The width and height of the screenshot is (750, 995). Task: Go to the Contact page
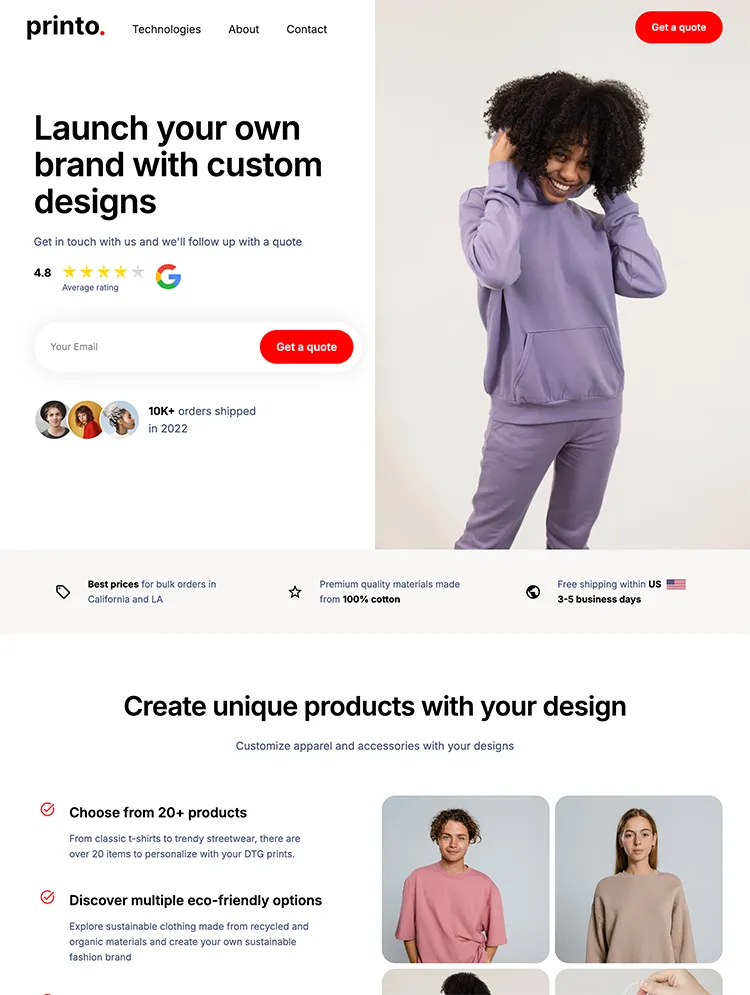(306, 29)
